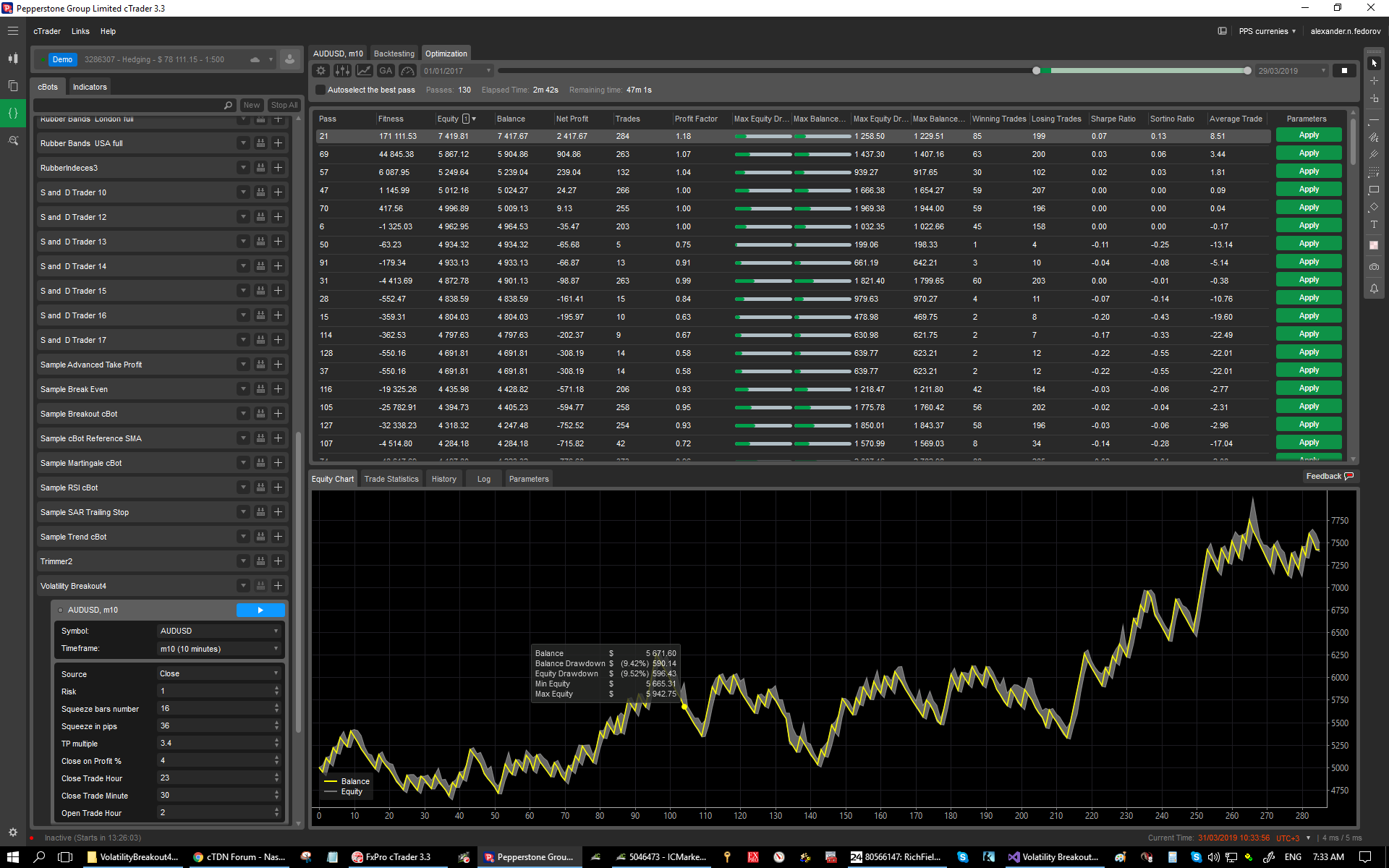The width and height of the screenshot is (1389, 868).
Task: Click the search magnifier in cBots search box
Action: tap(229, 106)
